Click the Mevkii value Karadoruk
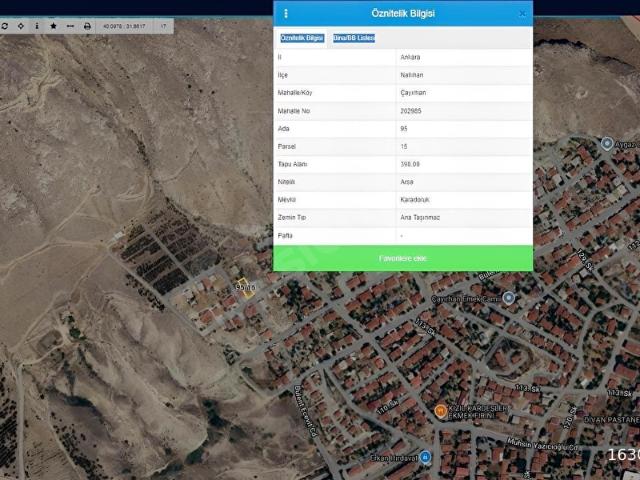Image resolution: width=640 pixels, height=480 pixels. (x=415, y=200)
